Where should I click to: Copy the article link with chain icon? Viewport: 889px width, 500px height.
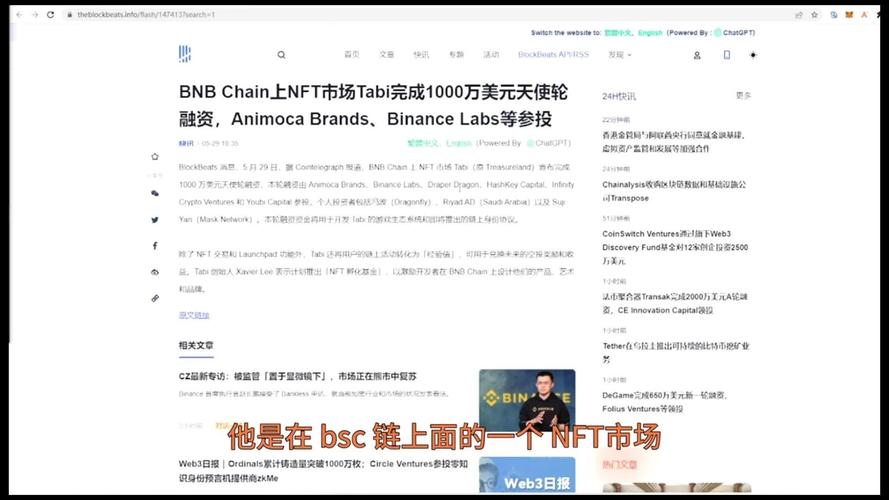(155, 298)
